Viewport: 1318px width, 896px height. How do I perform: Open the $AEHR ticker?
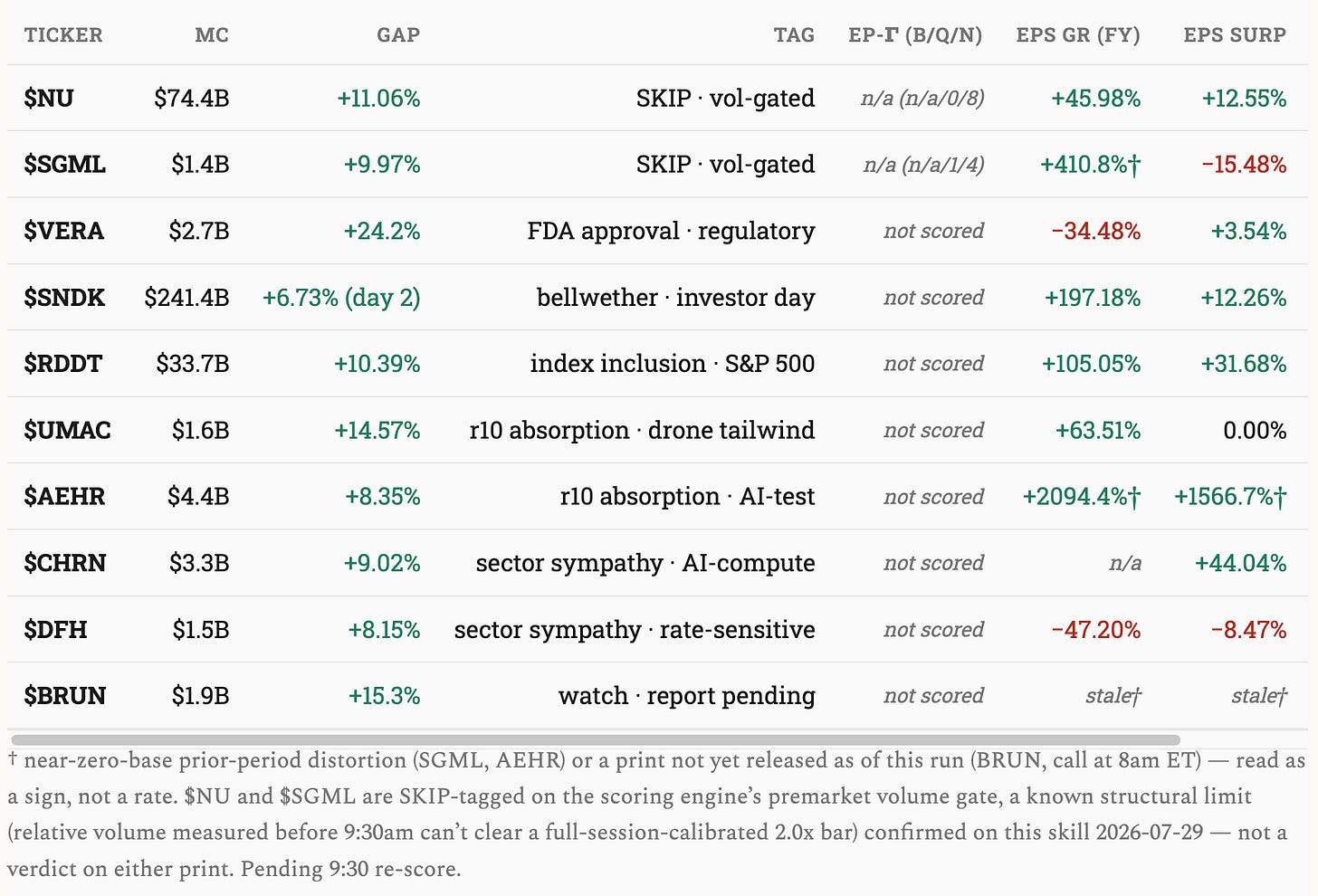point(64,496)
